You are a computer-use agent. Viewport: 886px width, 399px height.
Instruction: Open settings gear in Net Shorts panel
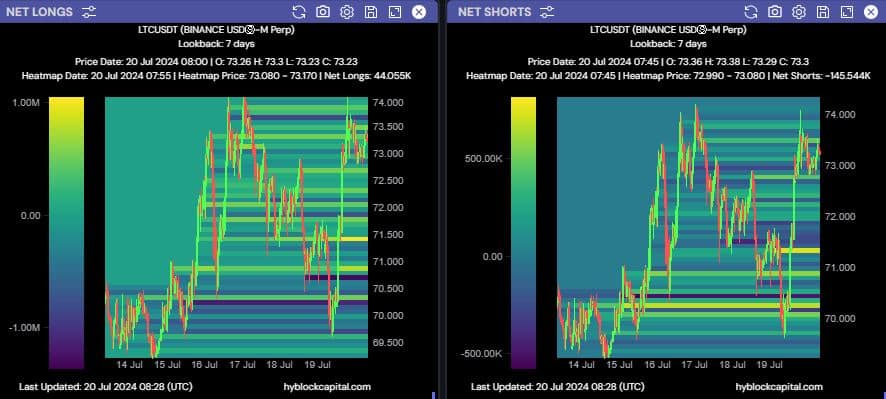click(799, 12)
